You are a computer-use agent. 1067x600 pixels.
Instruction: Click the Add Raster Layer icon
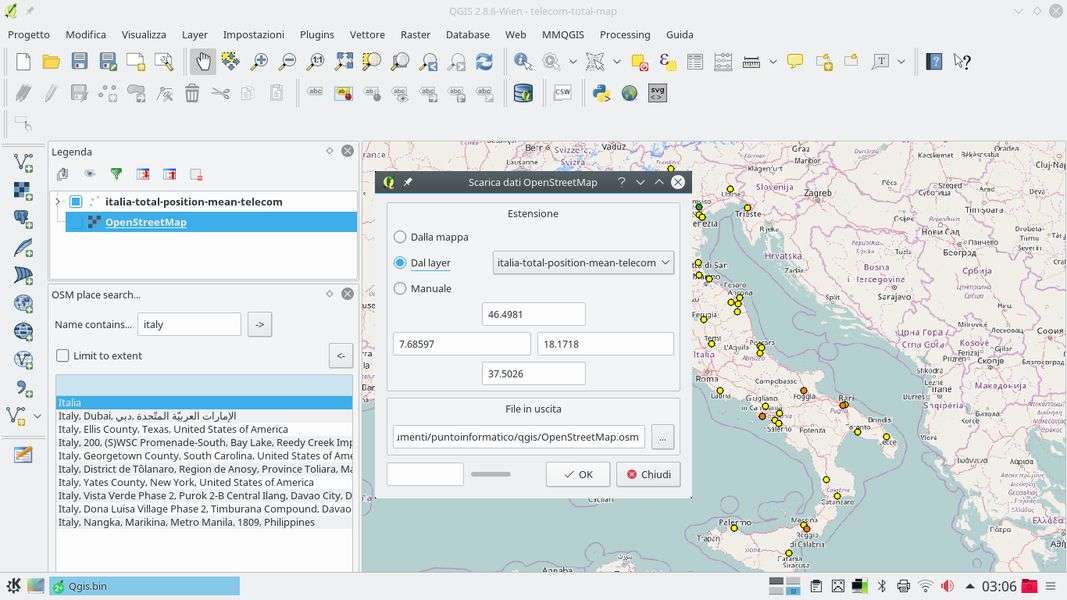pos(22,190)
